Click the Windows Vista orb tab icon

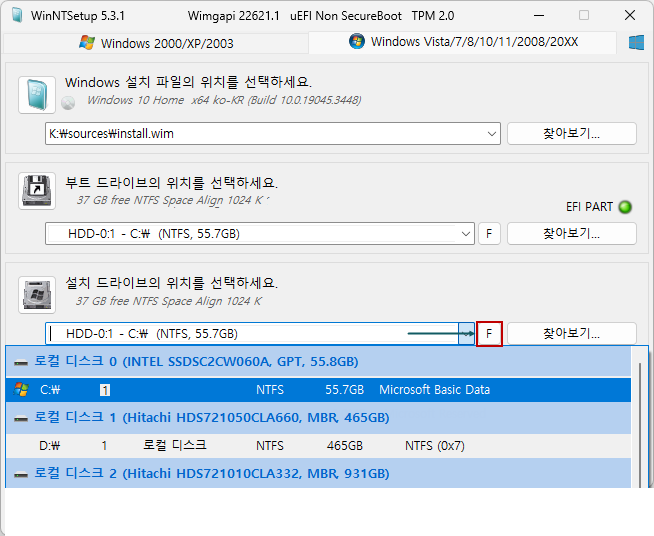coord(357,41)
